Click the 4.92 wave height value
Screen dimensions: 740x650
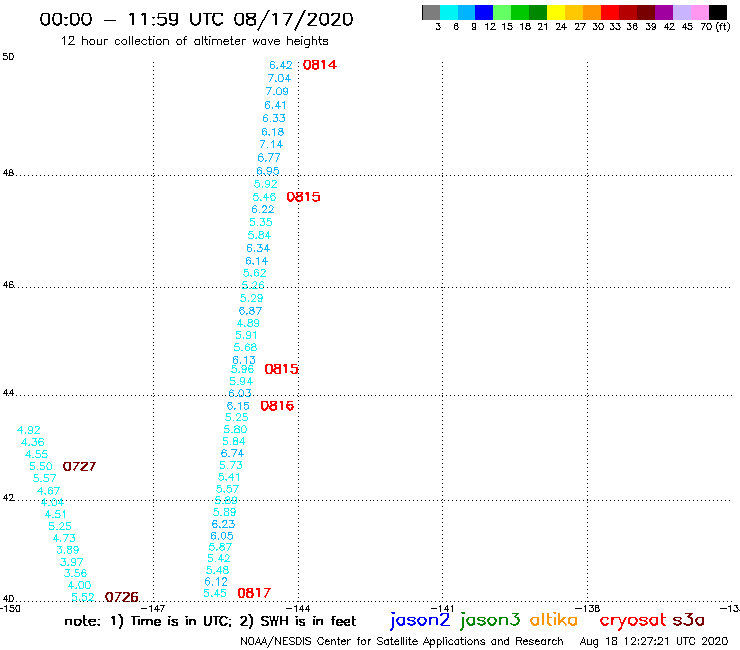29,430
